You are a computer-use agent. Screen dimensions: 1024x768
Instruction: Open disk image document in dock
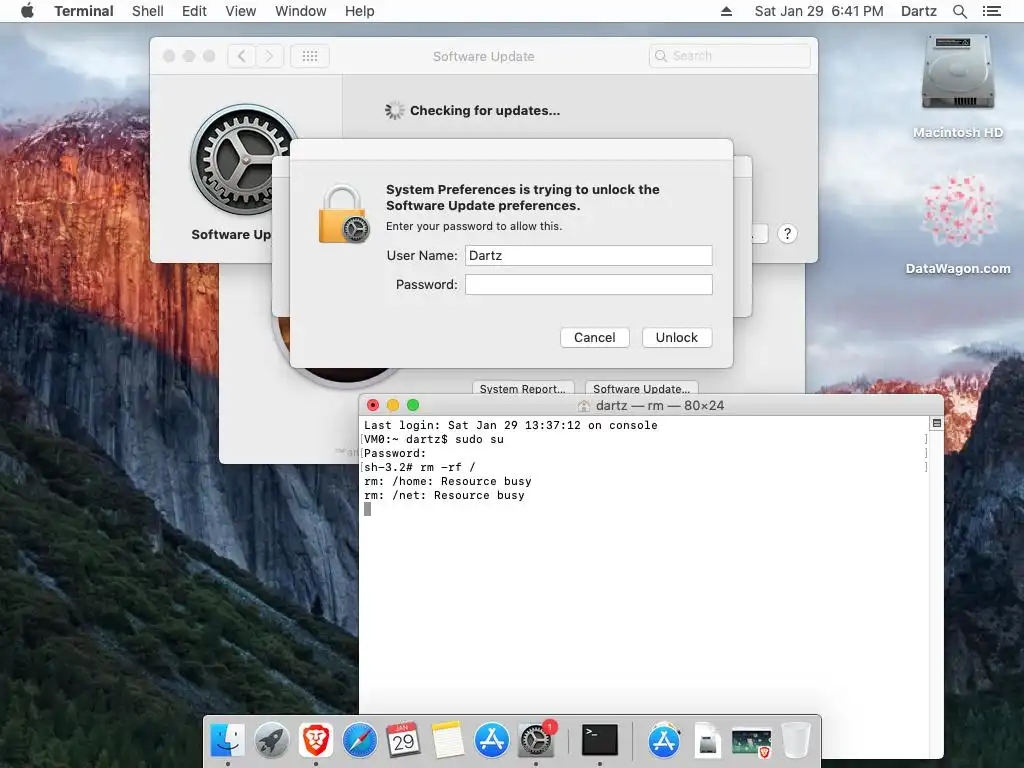pos(708,741)
